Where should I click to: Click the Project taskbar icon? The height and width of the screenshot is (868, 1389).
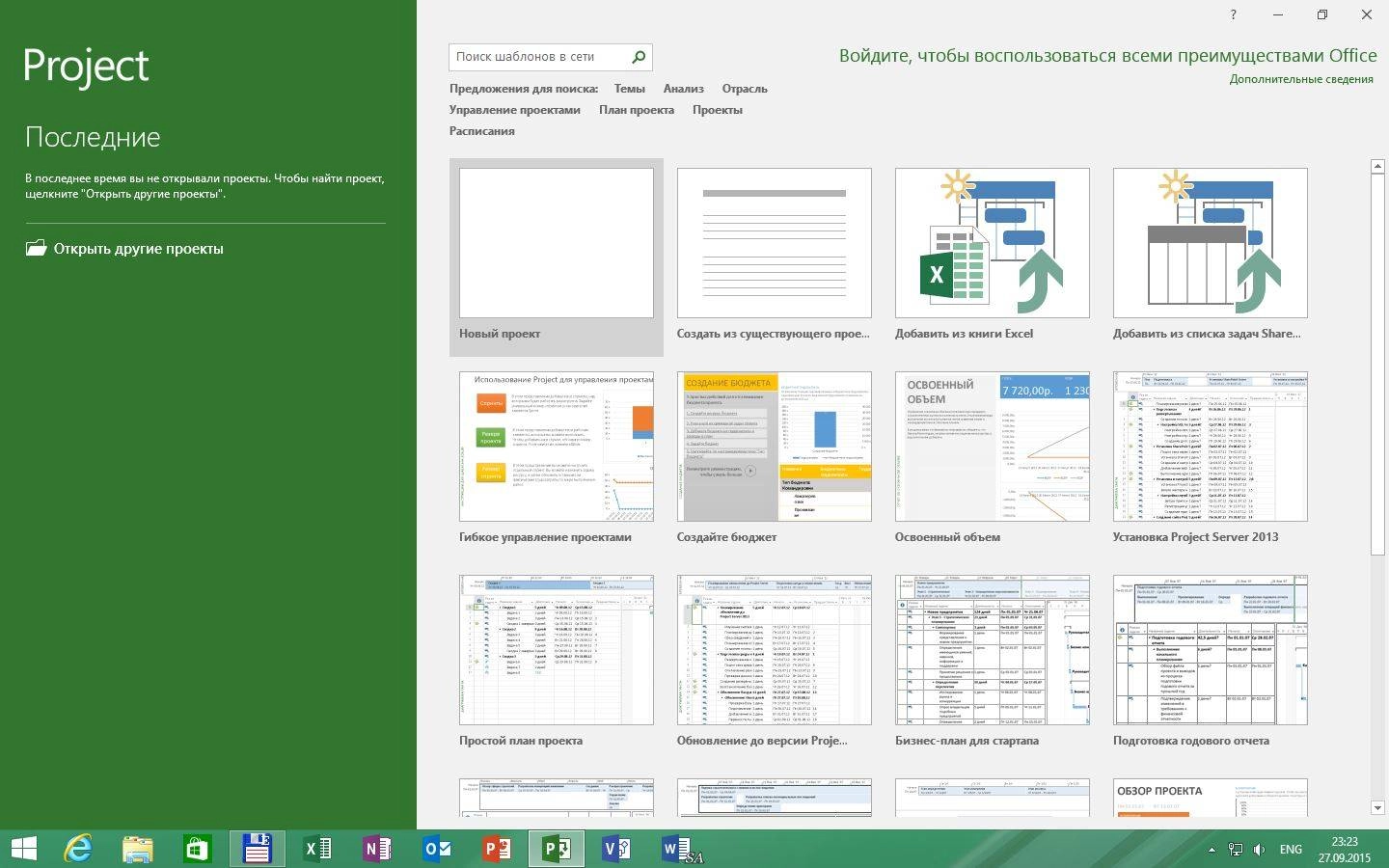click(557, 849)
